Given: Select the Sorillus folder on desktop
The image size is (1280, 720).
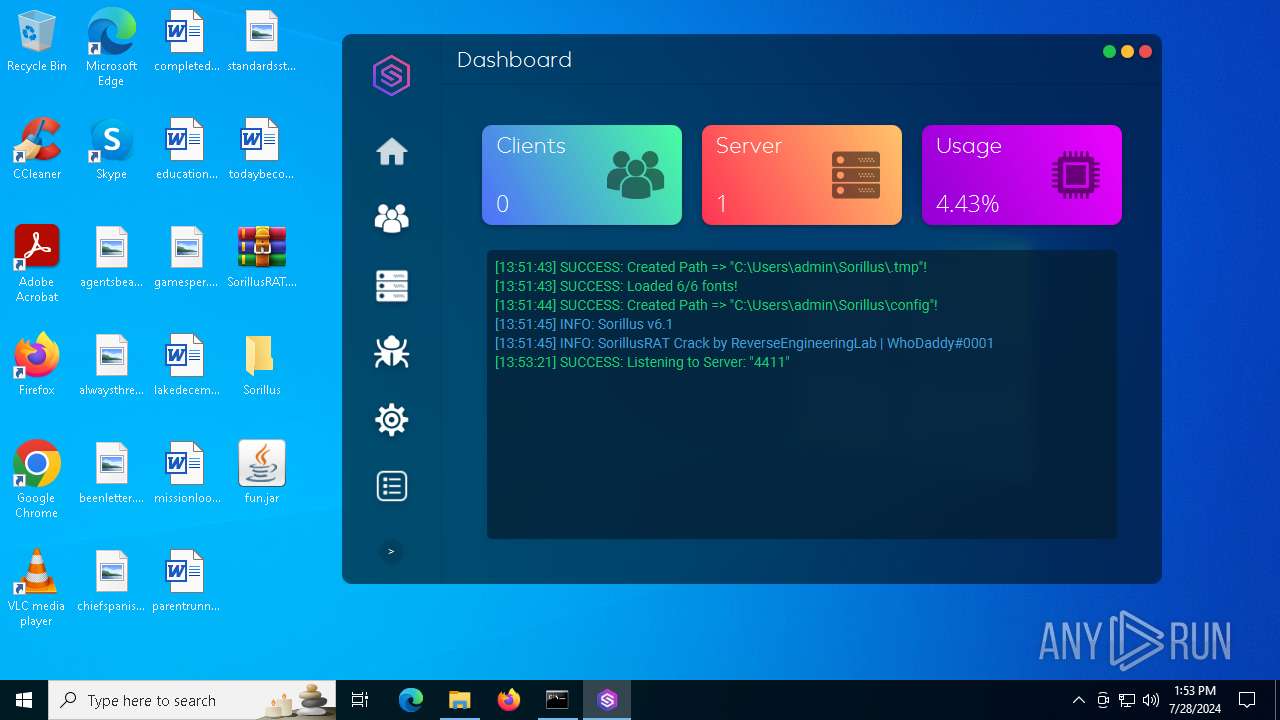Looking at the screenshot, I should [x=262, y=365].
